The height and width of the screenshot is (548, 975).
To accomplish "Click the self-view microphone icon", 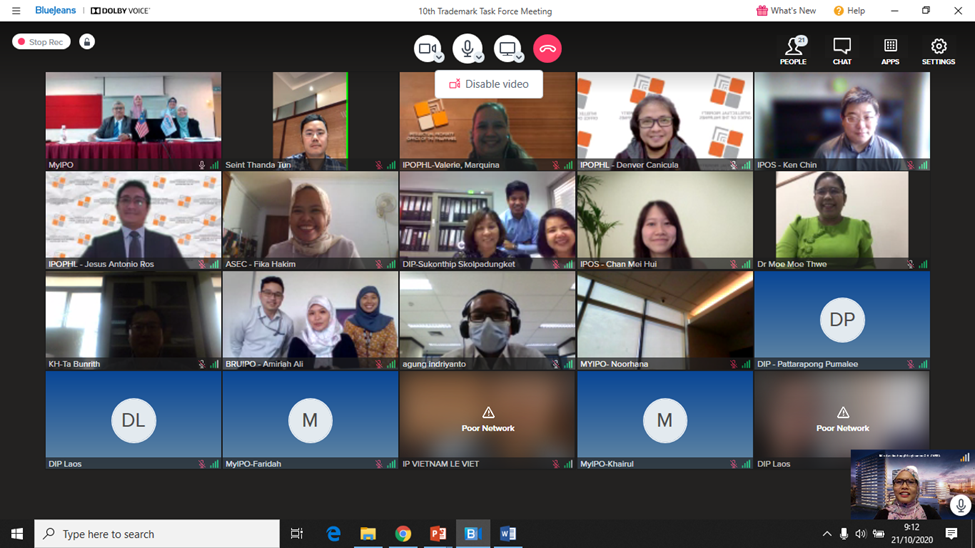I will tap(961, 506).
